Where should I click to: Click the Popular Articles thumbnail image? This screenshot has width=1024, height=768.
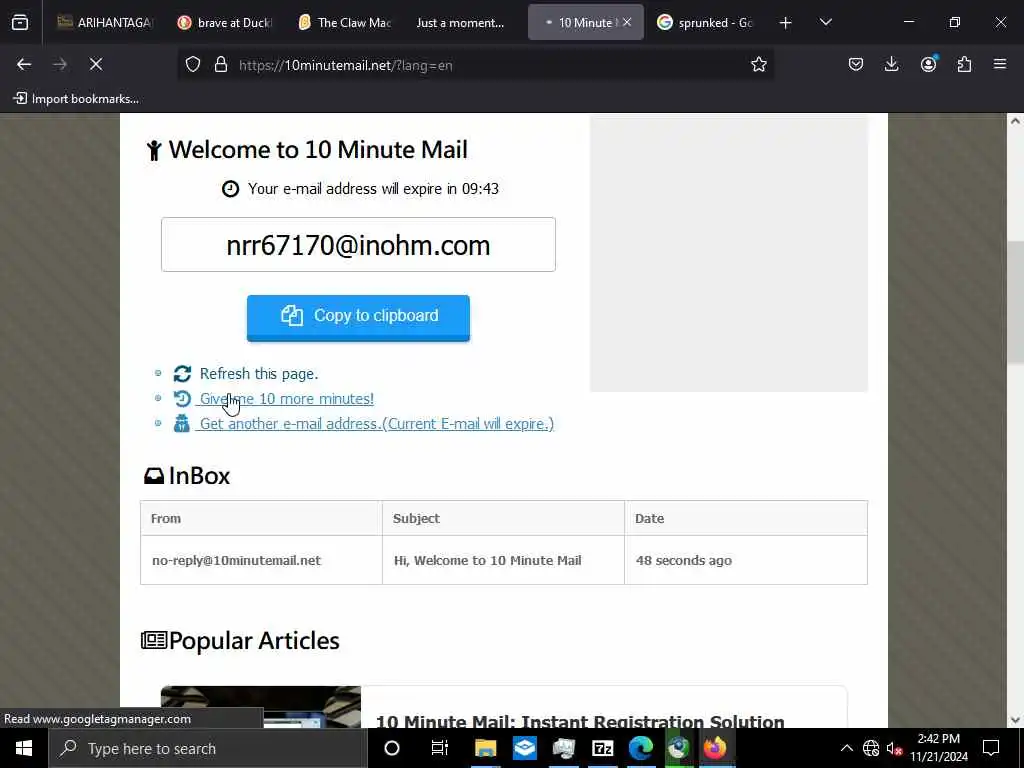coord(261,707)
